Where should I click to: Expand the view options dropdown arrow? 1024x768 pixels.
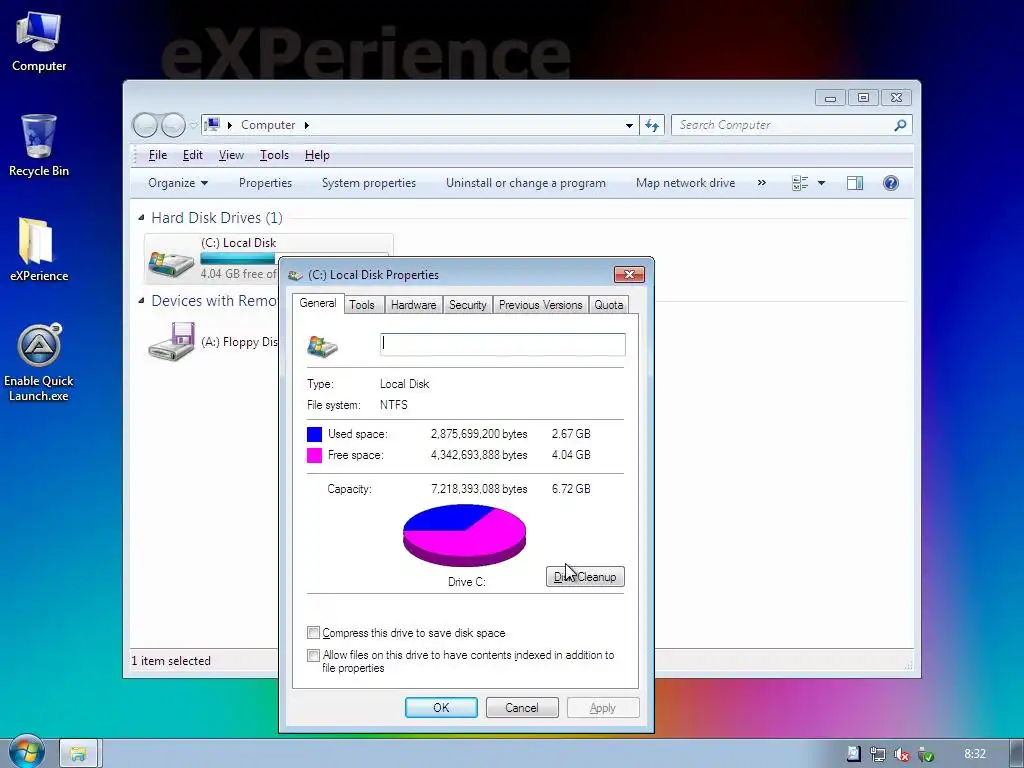[822, 183]
